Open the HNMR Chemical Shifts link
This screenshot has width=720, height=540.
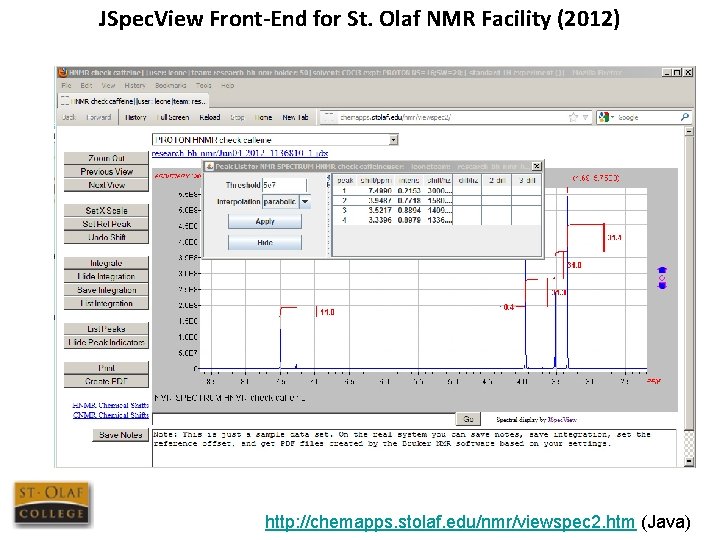tap(110, 405)
